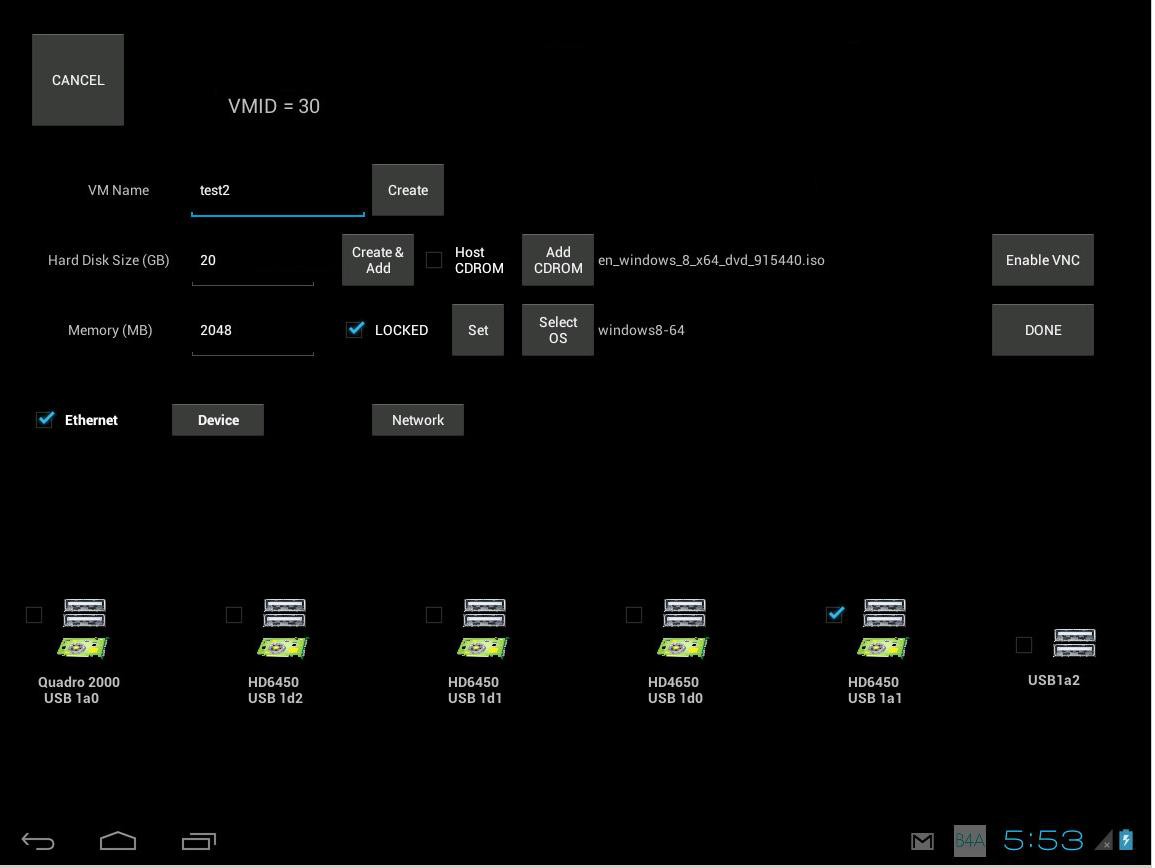The image size is (1155, 868).
Task: Cancel the VM creation
Action: tap(78, 80)
